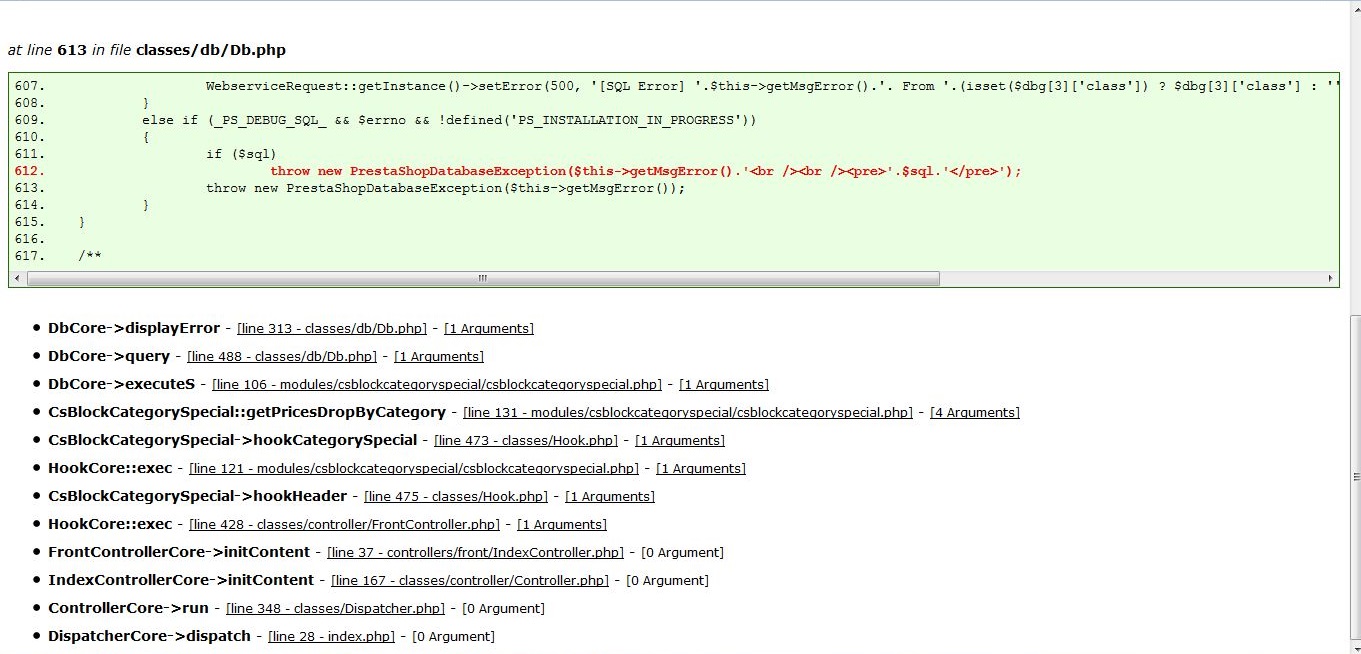Viewport: 1361px width, 654px height.
Task: Show arguments for hookHeader
Action: click(x=610, y=496)
